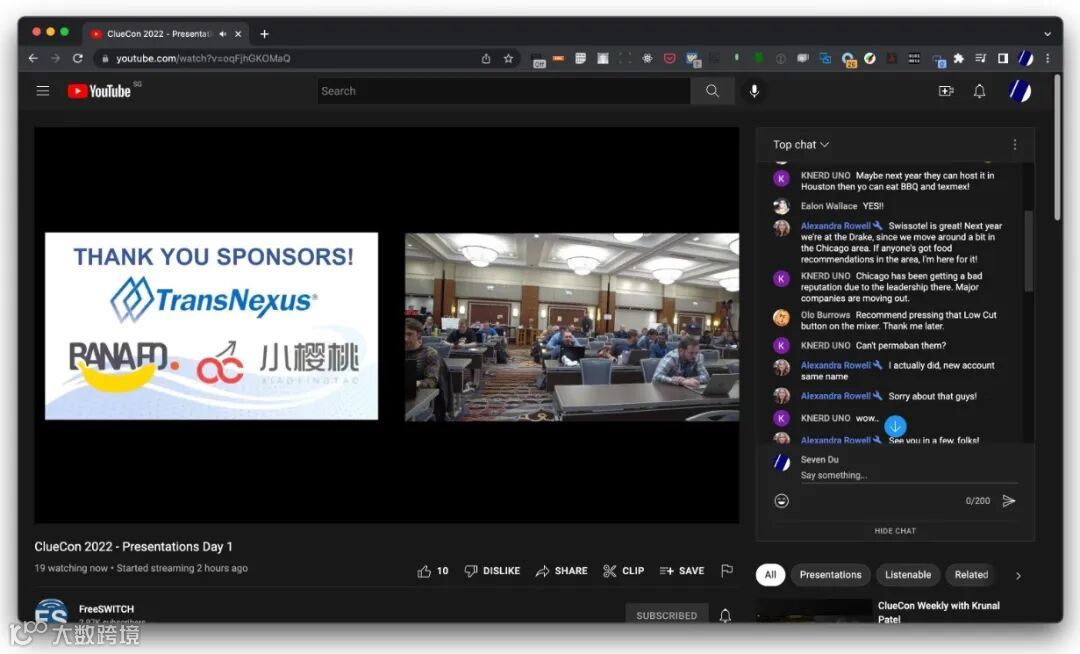1080x654 pixels.
Task: Click the CLIP button
Action: tap(623, 571)
